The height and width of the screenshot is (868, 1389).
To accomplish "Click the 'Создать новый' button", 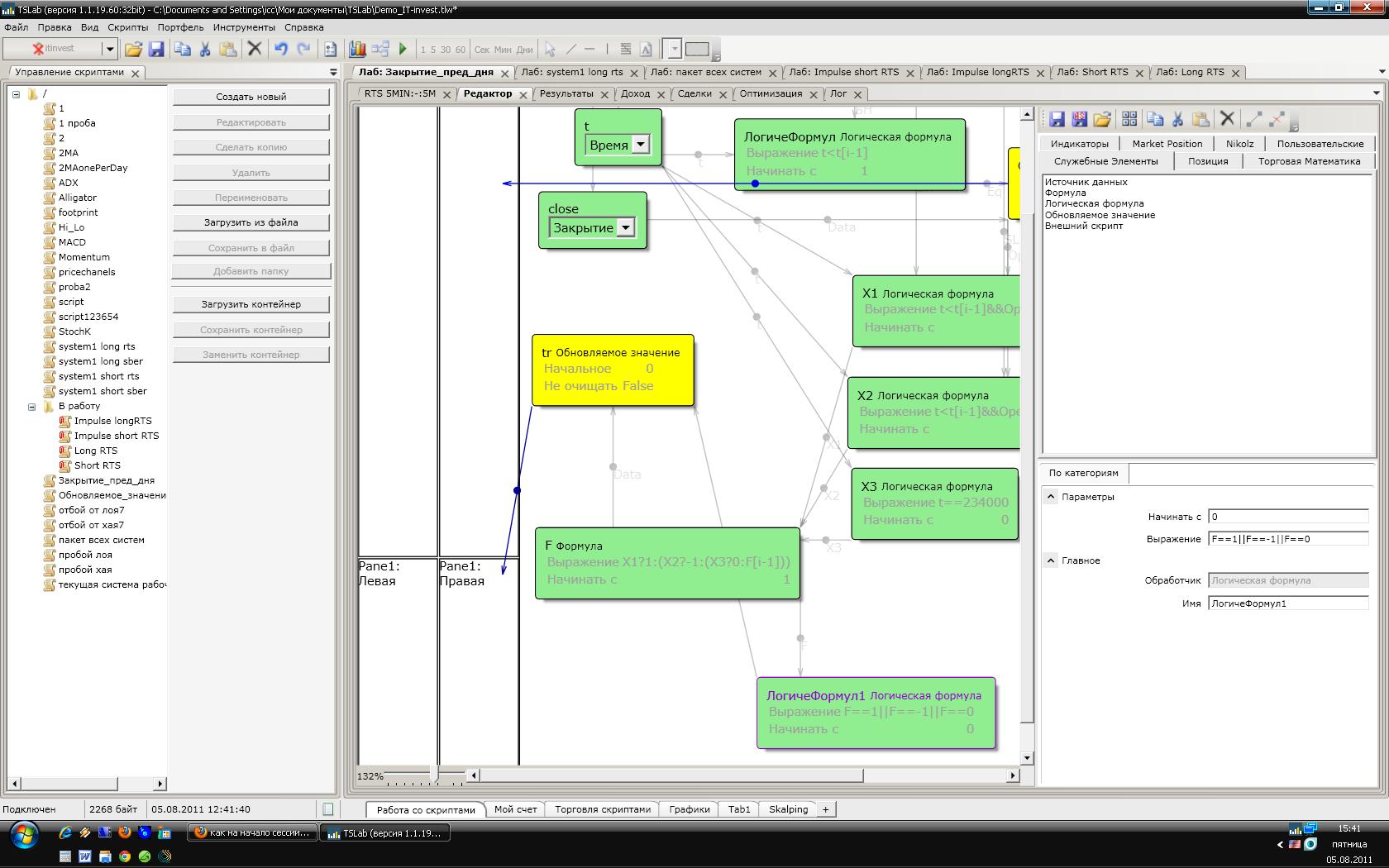I will (x=251, y=97).
